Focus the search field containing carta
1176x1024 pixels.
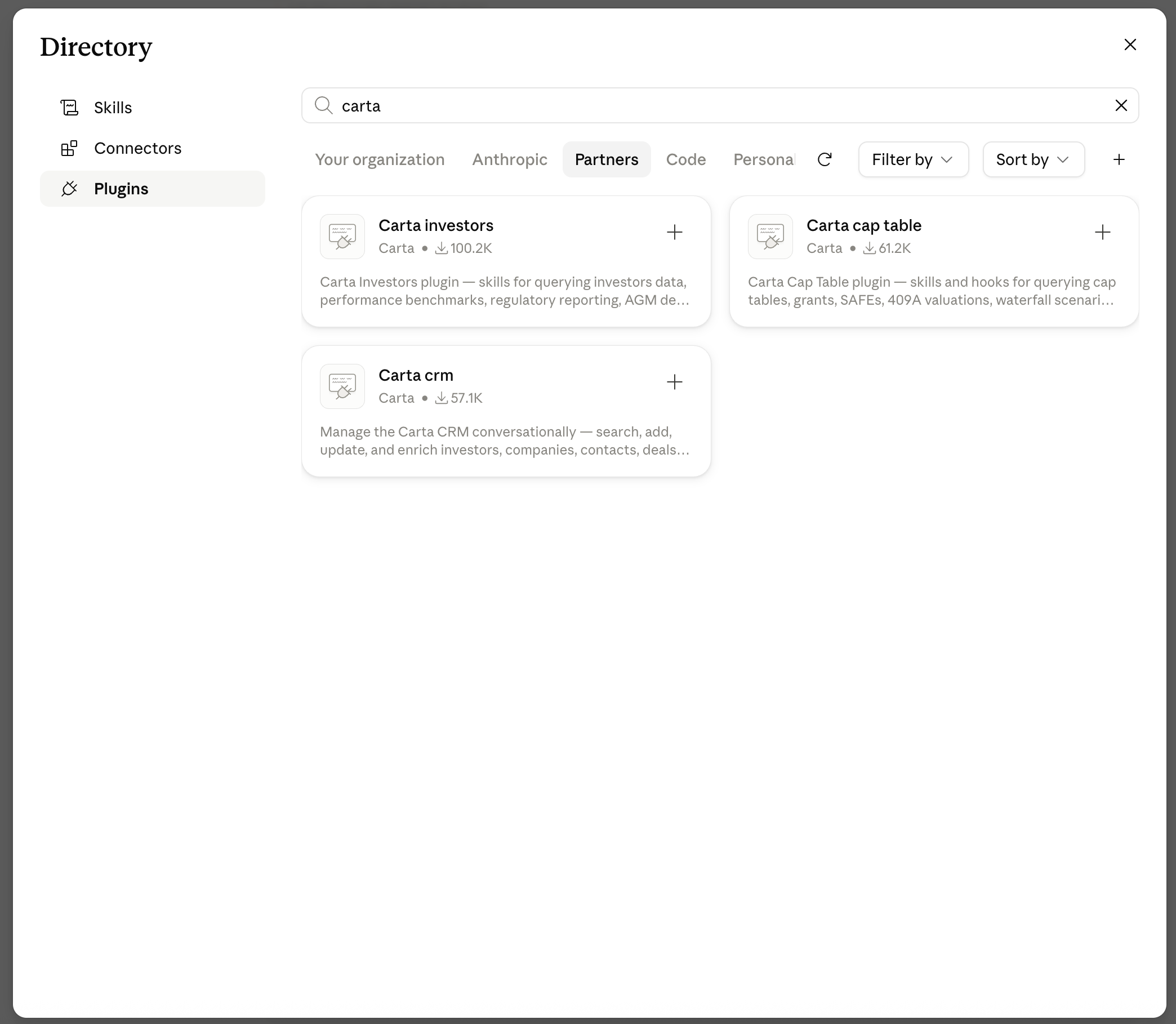pos(720,106)
